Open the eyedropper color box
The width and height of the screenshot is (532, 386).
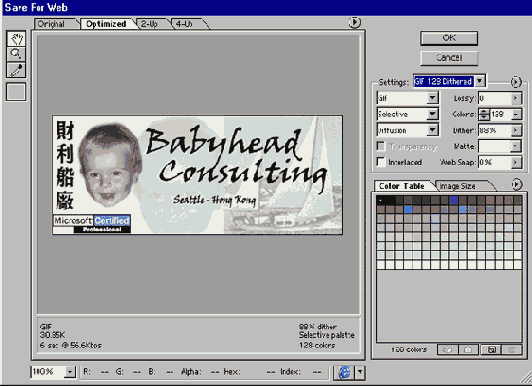coord(16,92)
